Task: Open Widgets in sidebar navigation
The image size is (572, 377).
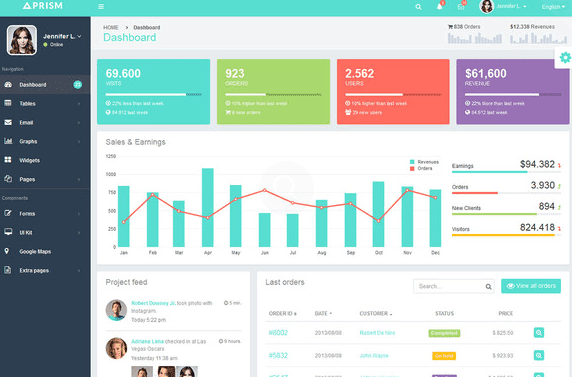Action: (x=45, y=160)
